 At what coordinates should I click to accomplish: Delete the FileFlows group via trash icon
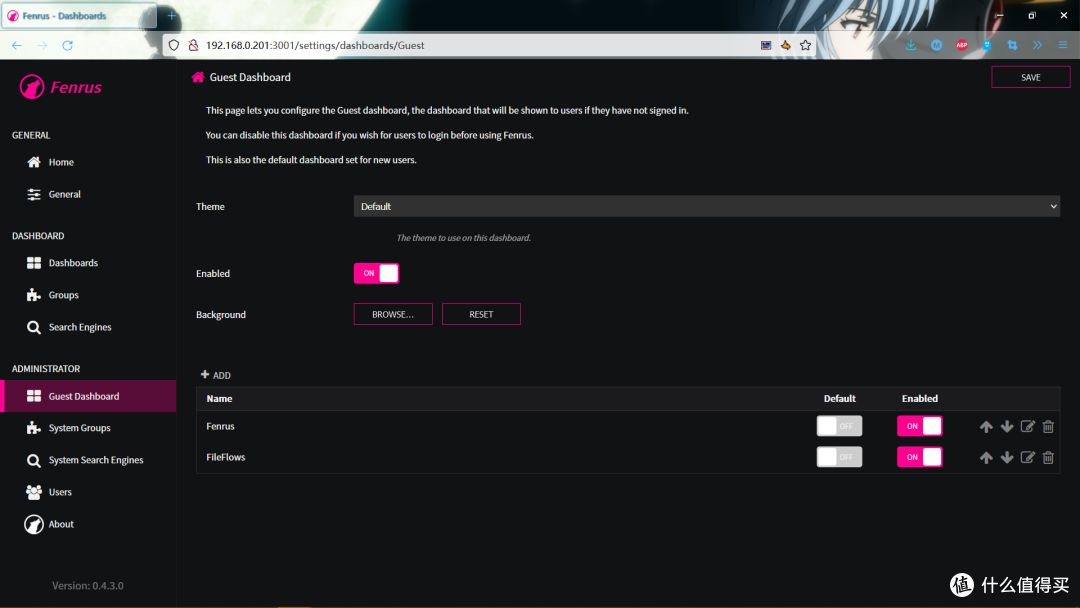pos(1048,458)
